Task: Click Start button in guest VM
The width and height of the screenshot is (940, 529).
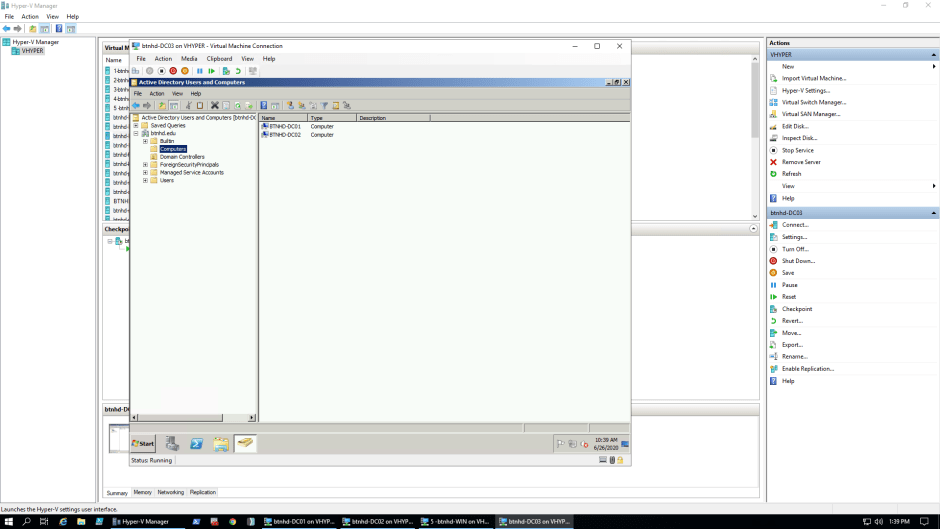Action: 143,444
